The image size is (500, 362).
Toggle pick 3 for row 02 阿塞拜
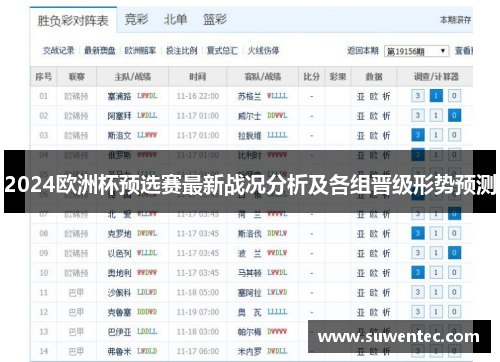(418, 116)
